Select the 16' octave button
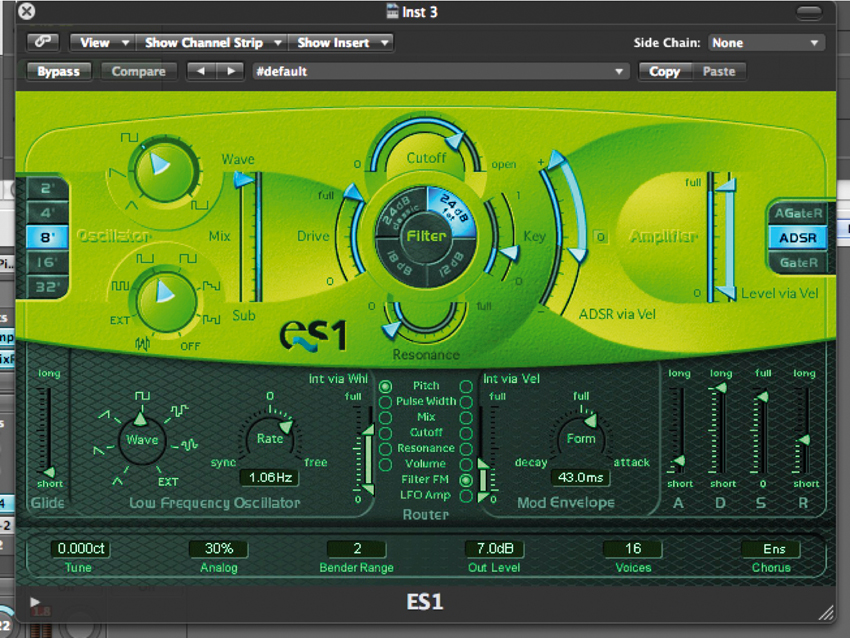 click(x=48, y=262)
